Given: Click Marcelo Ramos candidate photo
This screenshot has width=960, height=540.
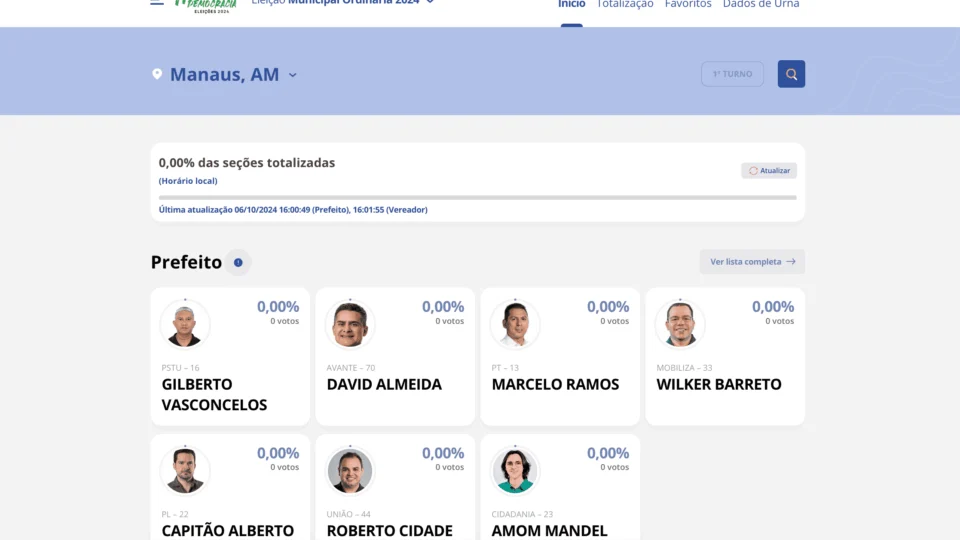Looking at the screenshot, I should 515,324.
